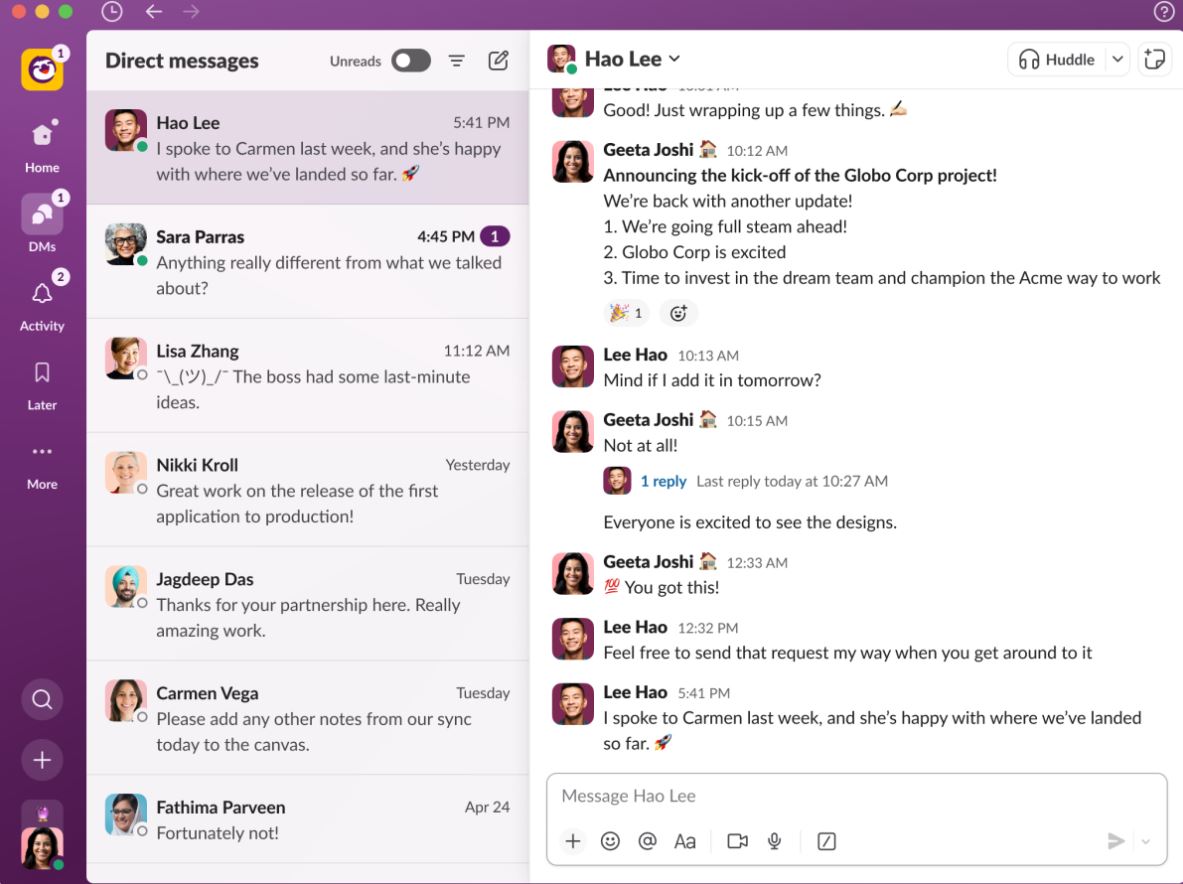
Task: Open the slash shortcuts icon
Action: [x=826, y=841]
